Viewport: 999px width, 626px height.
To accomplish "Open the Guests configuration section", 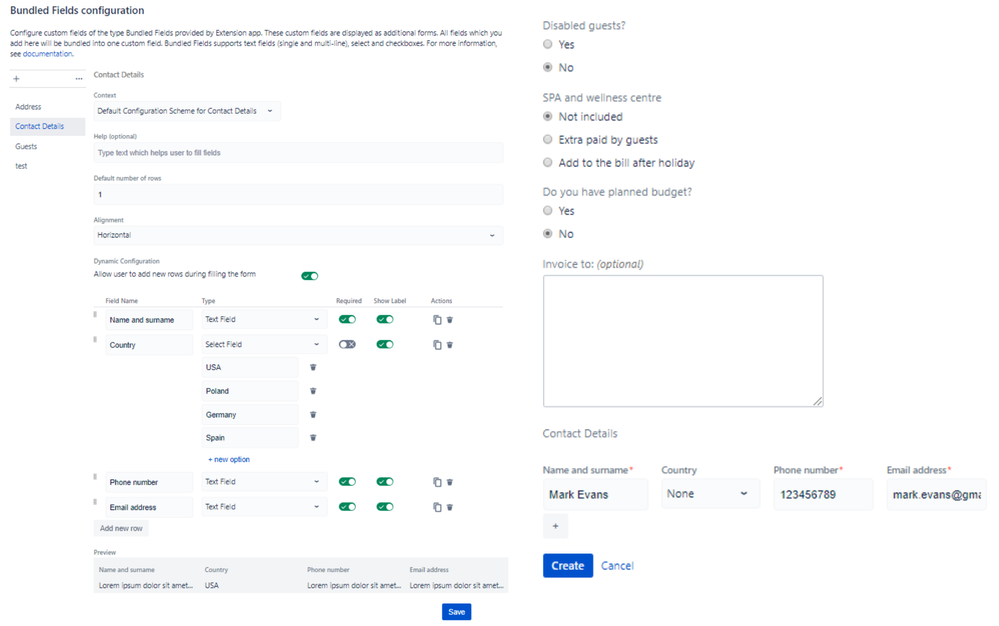I will [x=25, y=146].
